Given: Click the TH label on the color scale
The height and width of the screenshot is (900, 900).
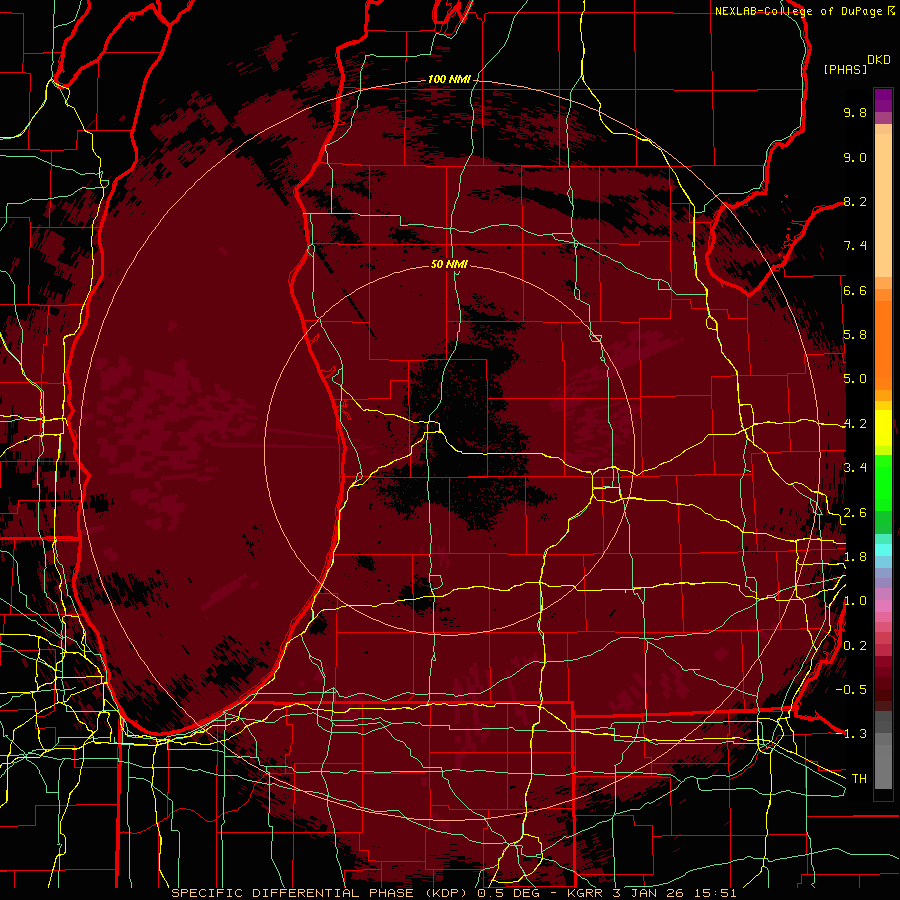Looking at the screenshot, I should 859,779.
